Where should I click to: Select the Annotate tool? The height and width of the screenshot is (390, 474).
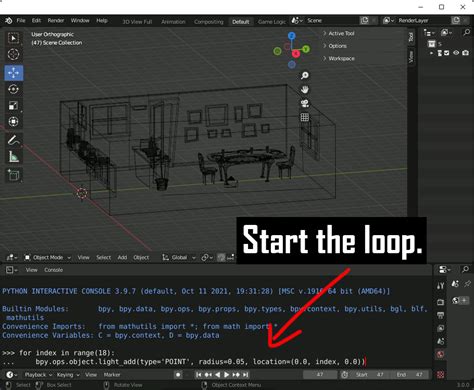pos(13,140)
